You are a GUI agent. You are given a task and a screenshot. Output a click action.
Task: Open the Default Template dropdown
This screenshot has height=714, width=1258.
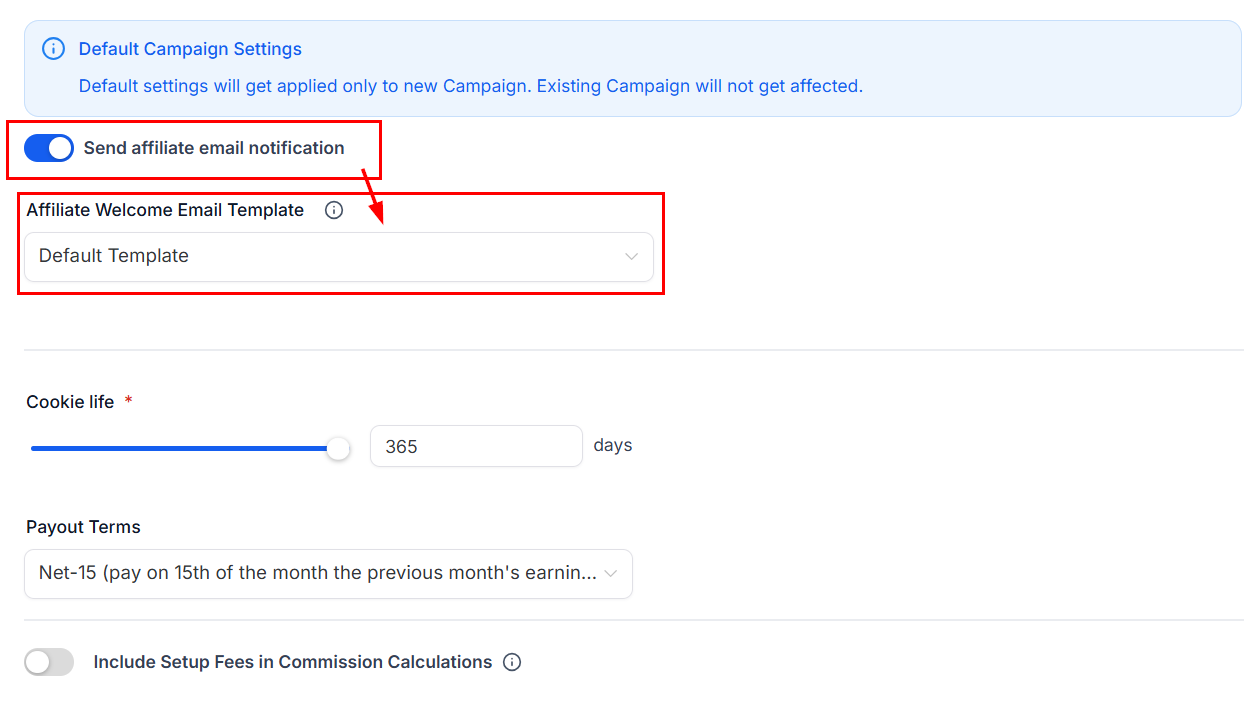338,256
